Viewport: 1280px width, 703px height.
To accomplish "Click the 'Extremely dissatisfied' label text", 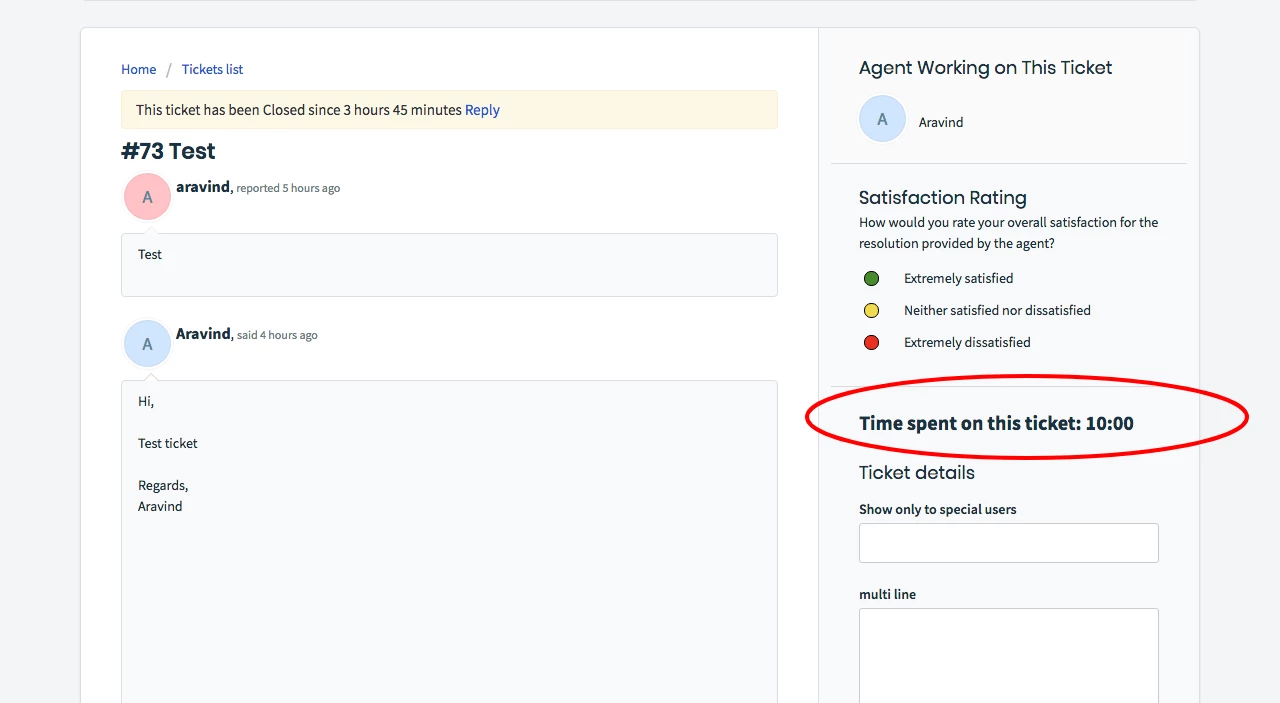I will (x=967, y=342).
